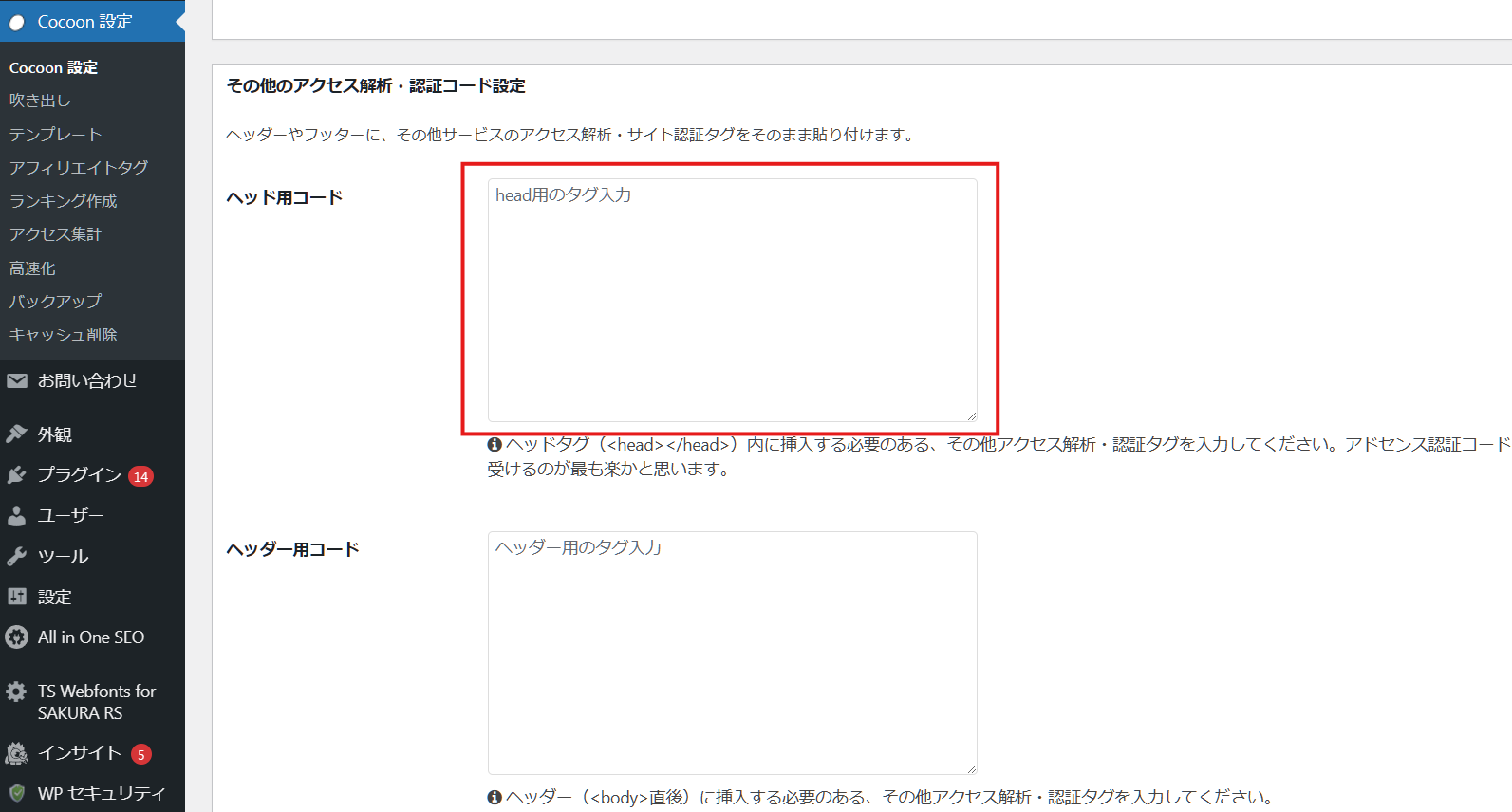This screenshot has width=1512, height=812.
Task: Click キャッシュ削除 in the sidebar
Action: pos(63,335)
